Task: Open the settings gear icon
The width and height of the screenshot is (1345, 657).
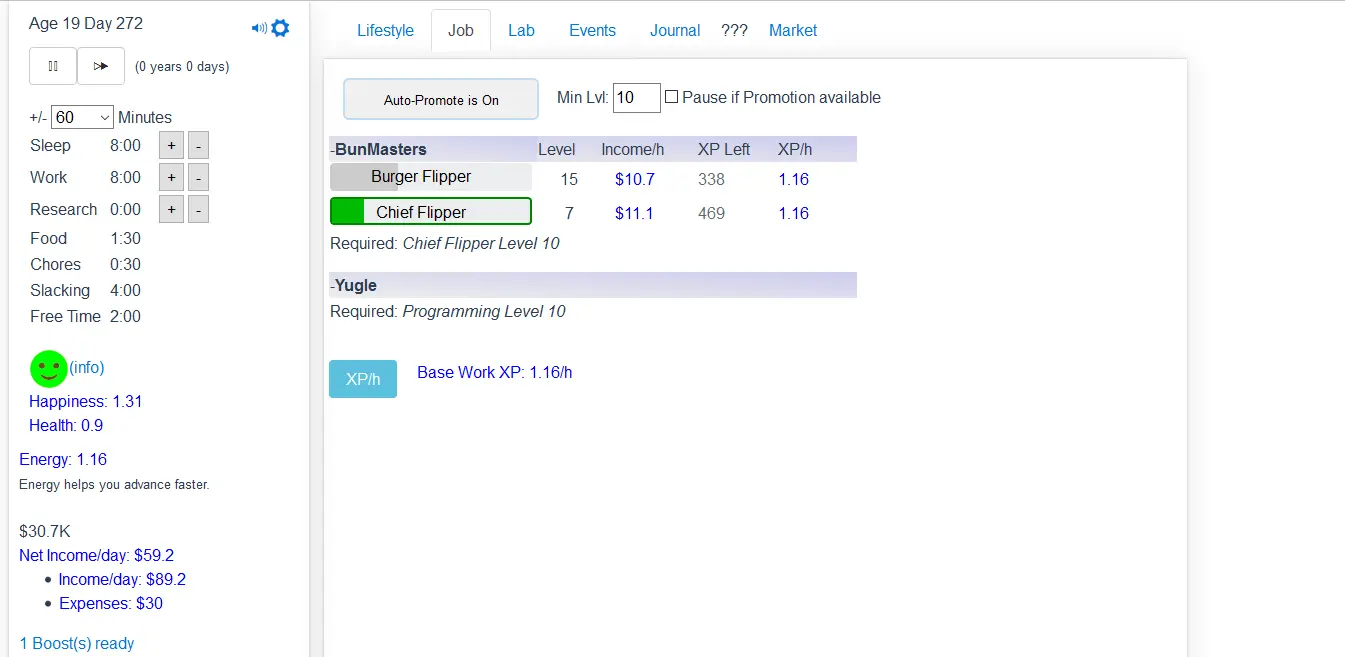Action: [x=280, y=28]
